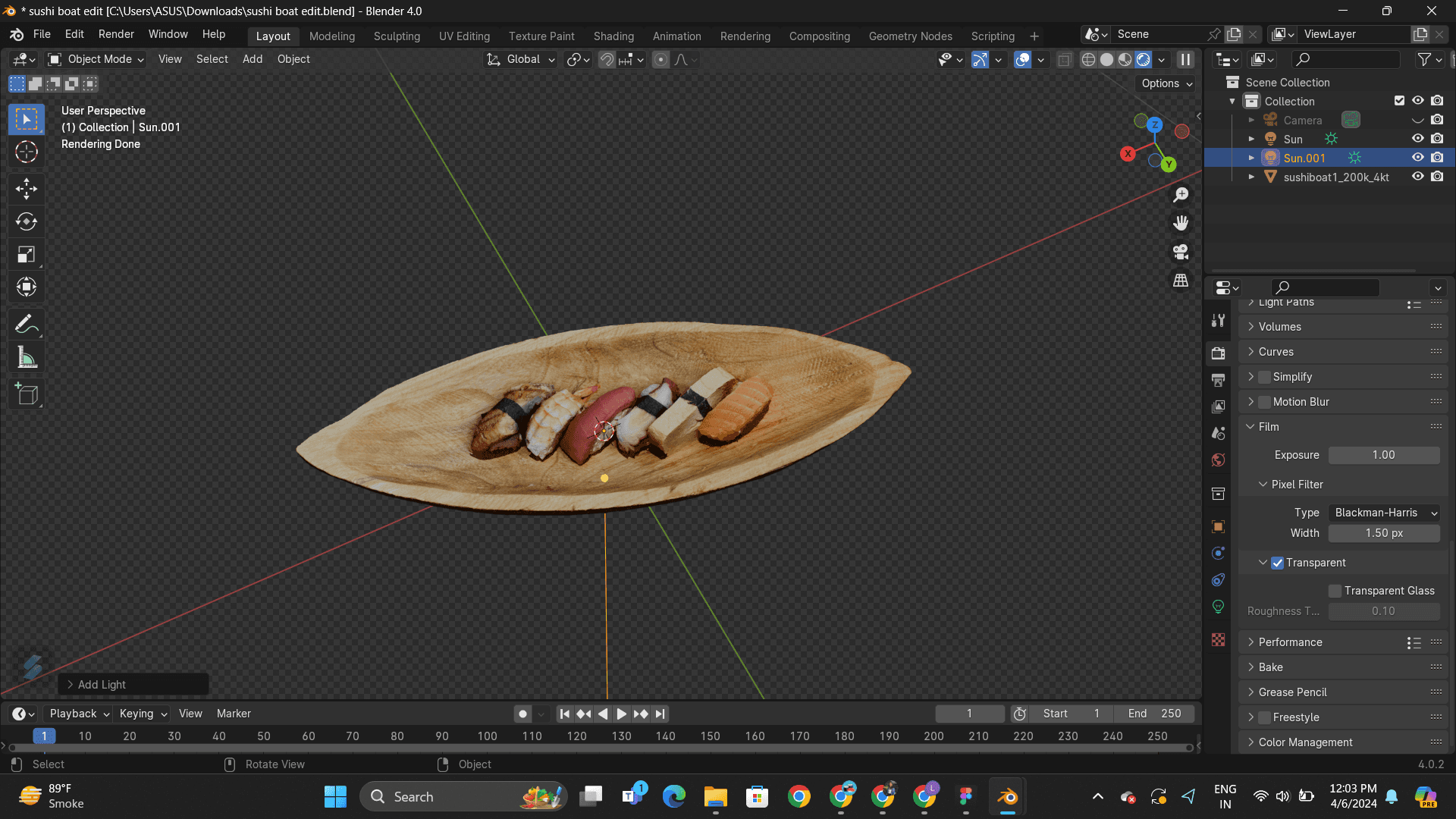Select the Scale tool
1456x819 pixels.
point(27,255)
